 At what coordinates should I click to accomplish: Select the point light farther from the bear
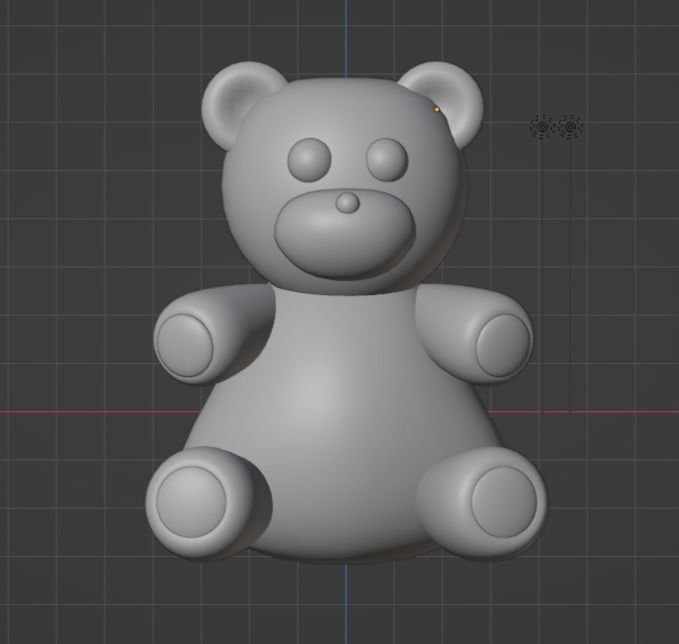point(570,126)
